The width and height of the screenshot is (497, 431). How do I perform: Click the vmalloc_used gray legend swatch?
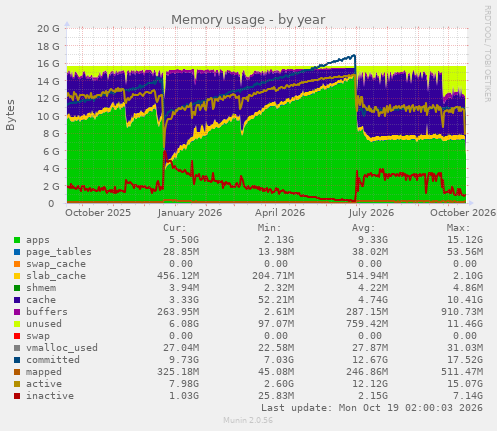(x=17, y=348)
